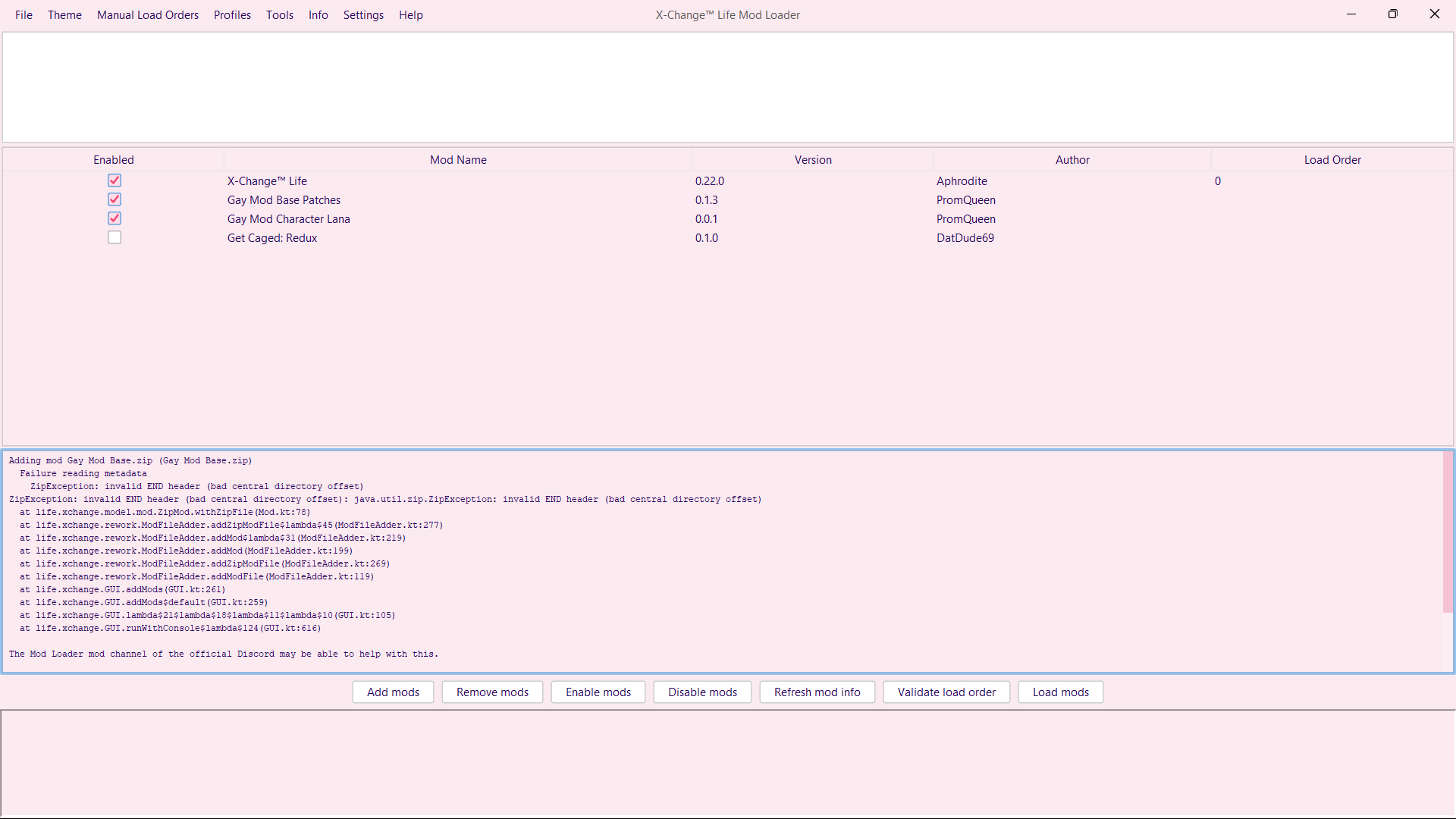The height and width of the screenshot is (819, 1456).
Task: Click the Add mods button
Action: [393, 692]
